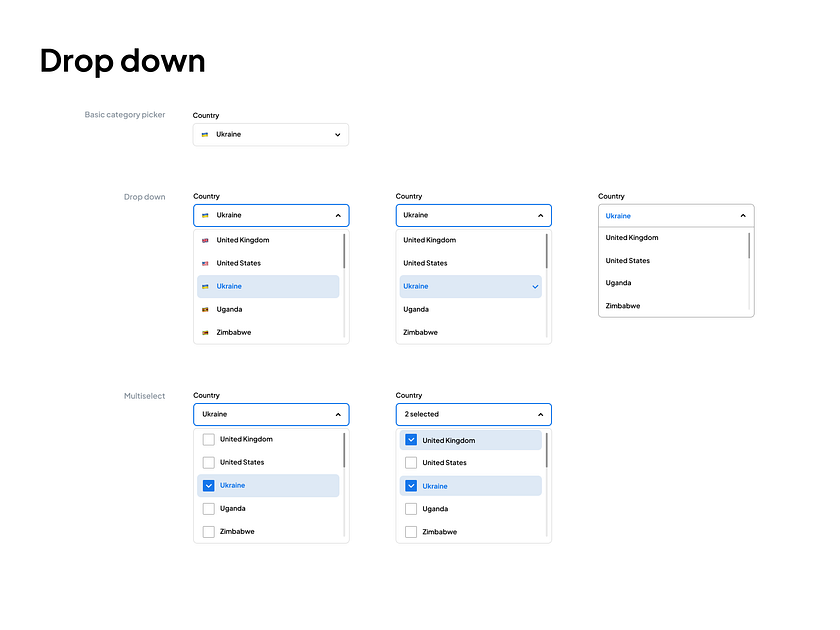Image resolution: width=840 pixels, height=630 pixels.
Task: Select United Kingdom in the middle dropdown list
Action: click(430, 240)
